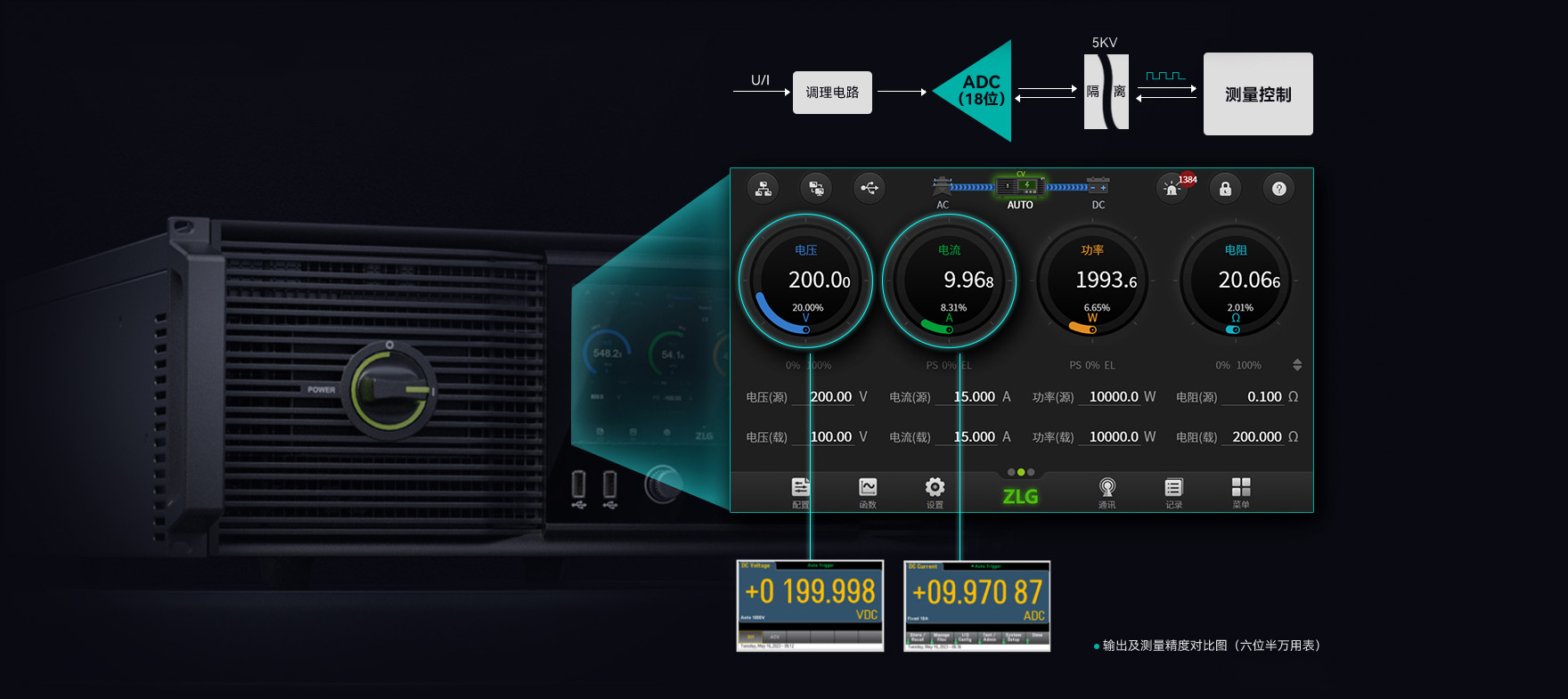The width and height of the screenshot is (1568, 699).
Task: Open the 菜单 menu grid
Action: point(1241,492)
